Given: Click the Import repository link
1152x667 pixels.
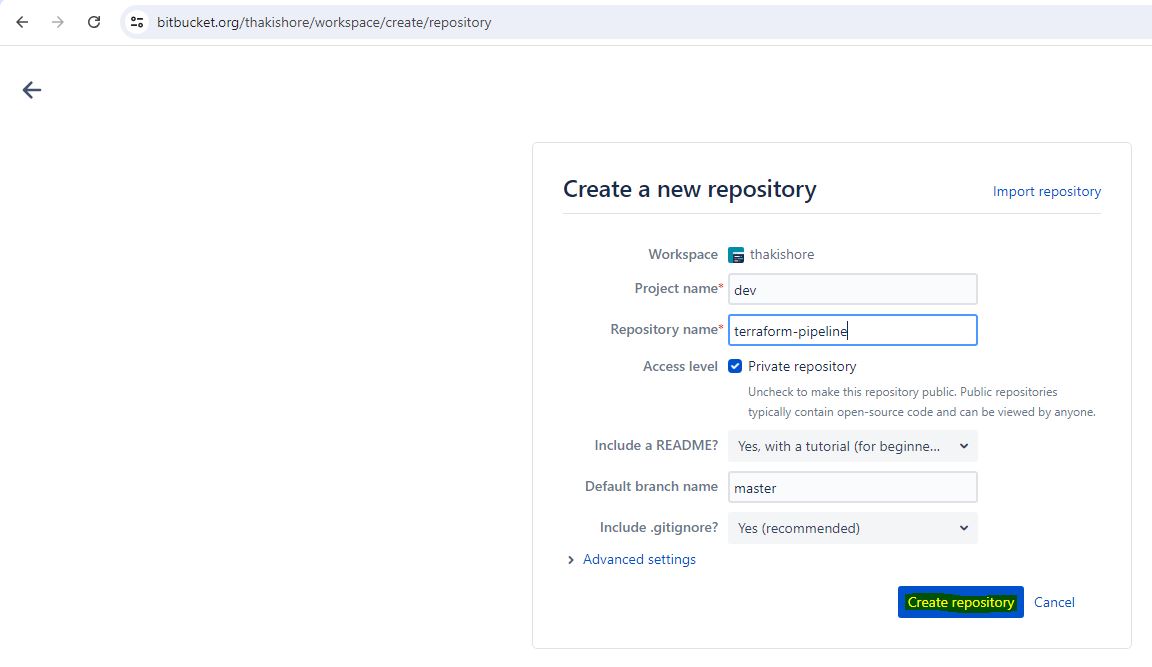Looking at the screenshot, I should (x=1046, y=191).
